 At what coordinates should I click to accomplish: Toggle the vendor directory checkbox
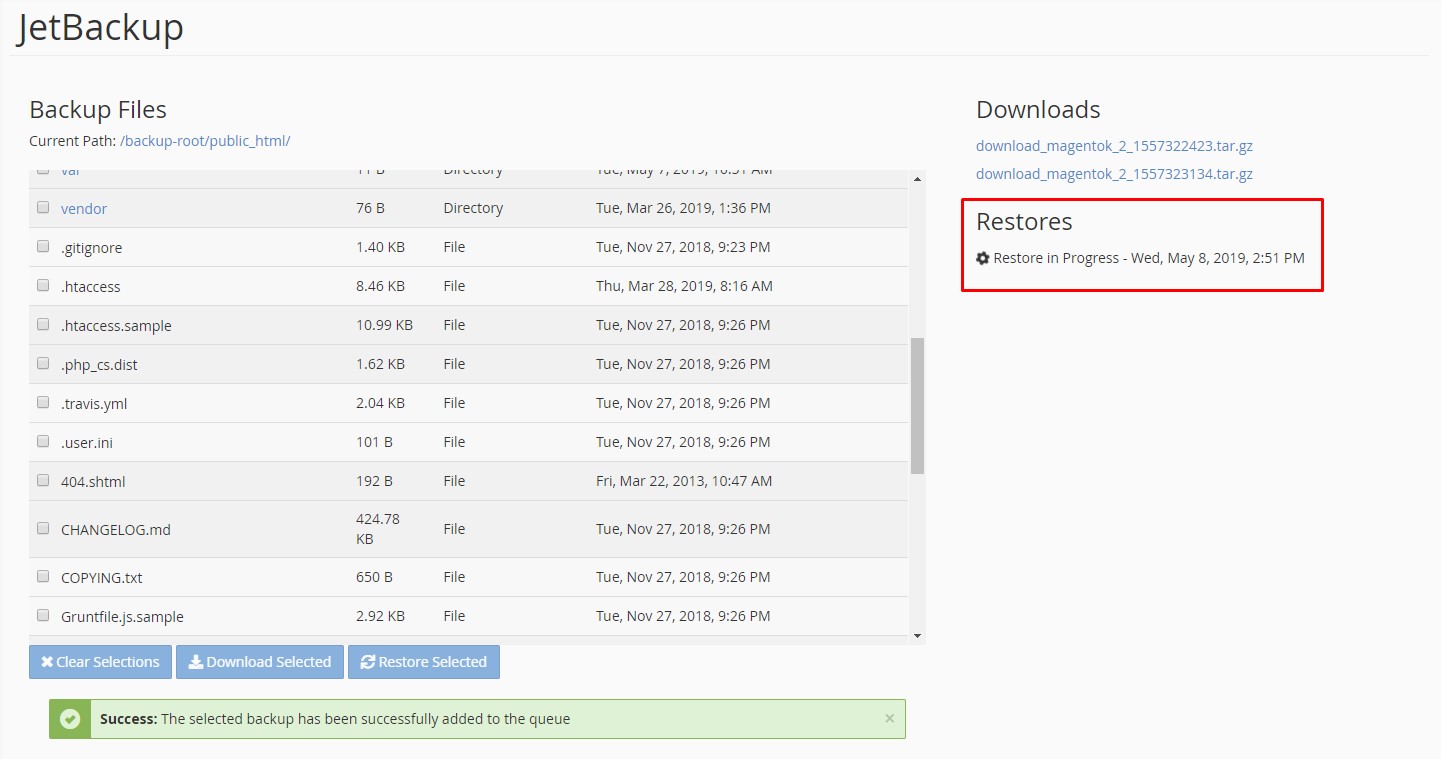[43, 207]
